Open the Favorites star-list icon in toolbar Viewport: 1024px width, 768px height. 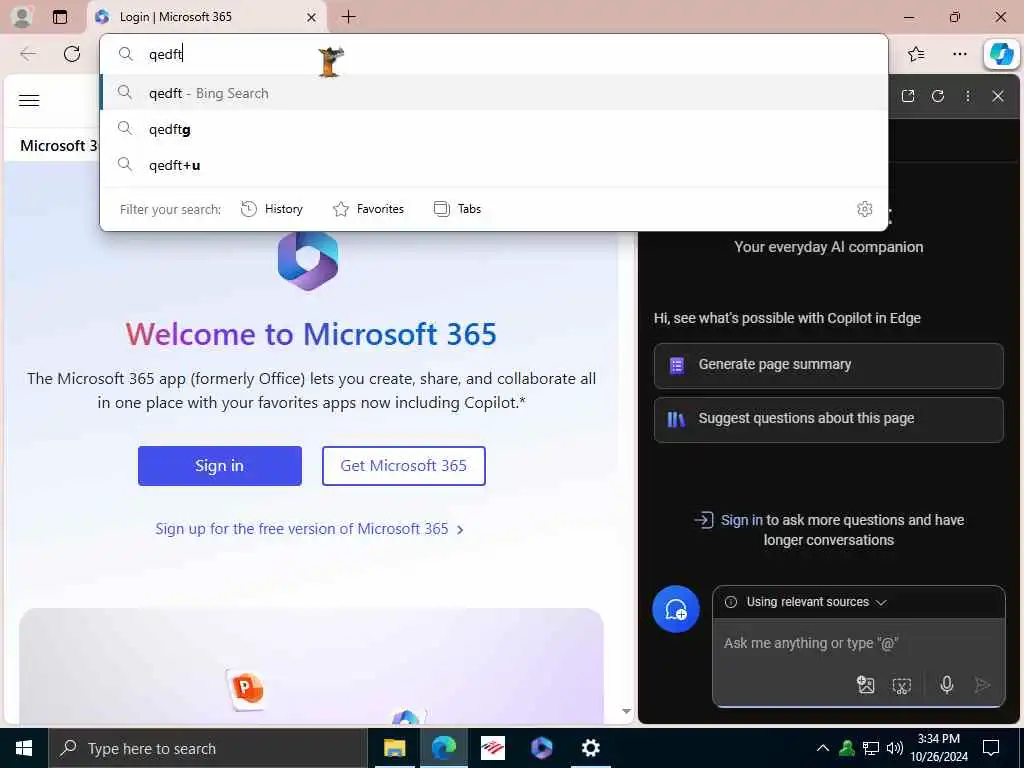coord(916,54)
